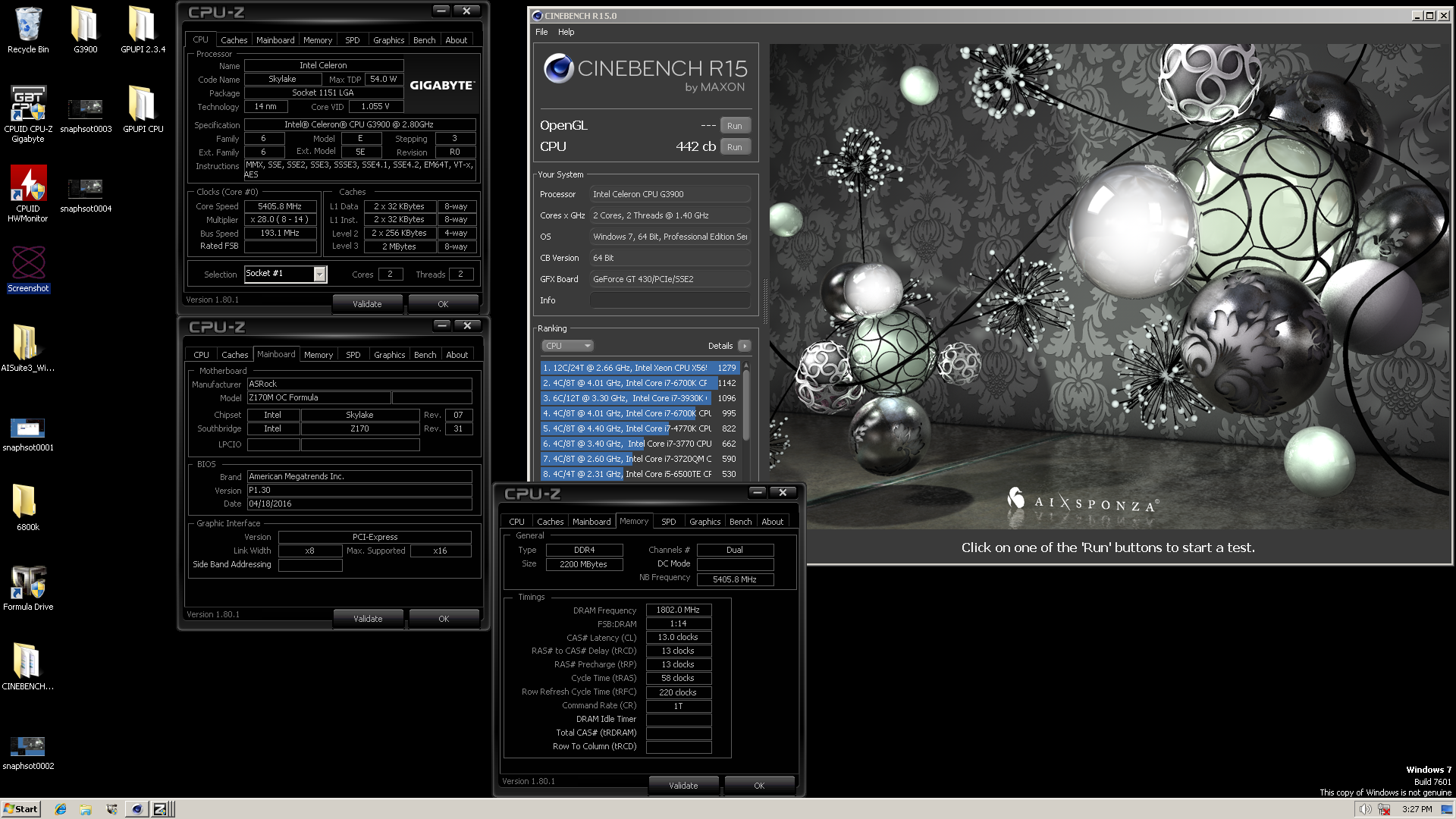Click the Cinebench side panel splitter handle
1456x819 pixels.
click(x=764, y=301)
